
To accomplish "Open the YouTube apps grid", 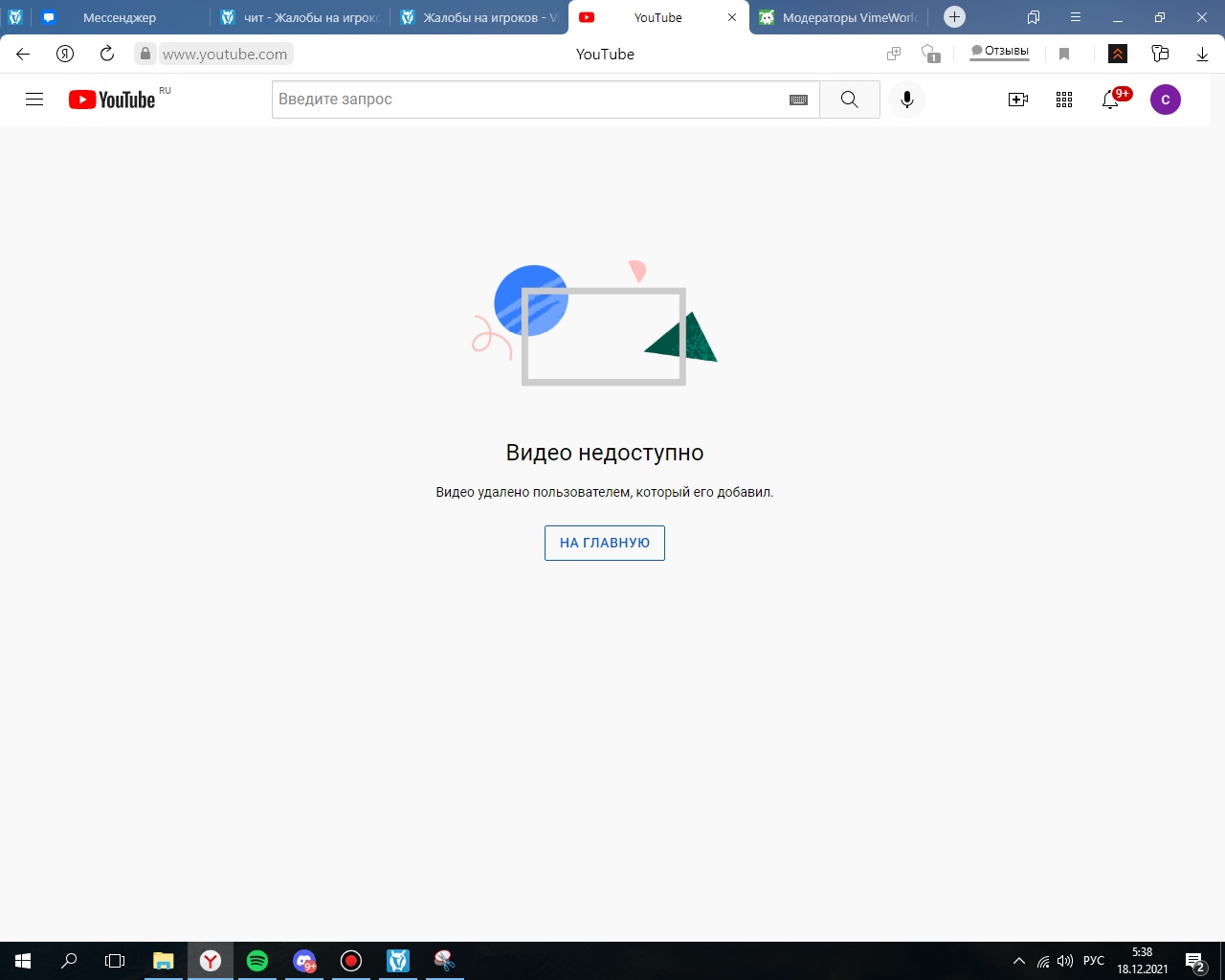I will tap(1064, 100).
